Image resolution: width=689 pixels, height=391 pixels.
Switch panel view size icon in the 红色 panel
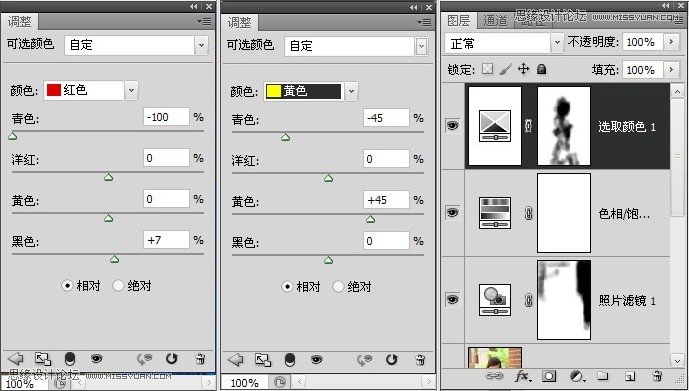pos(43,359)
